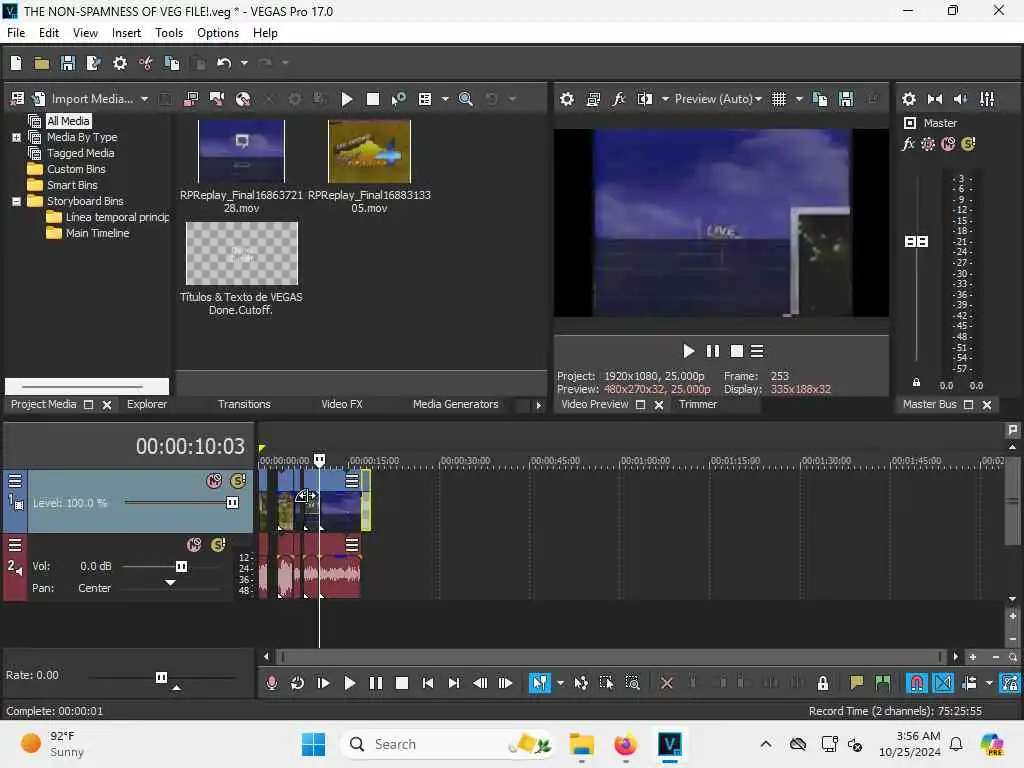
Task: Select Main Timeline storyboard bin
Action: (x=97, y=233)
